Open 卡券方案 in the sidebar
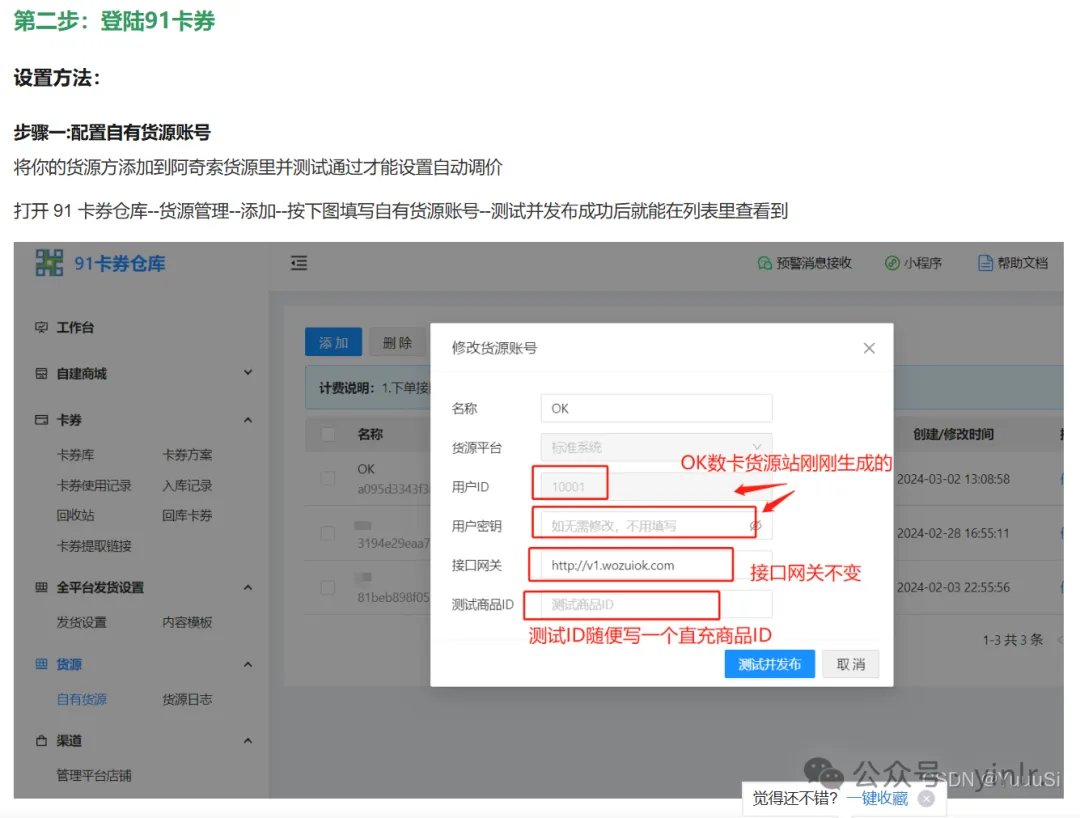Viewport: 1080px width, 818px height. [187, 455]
